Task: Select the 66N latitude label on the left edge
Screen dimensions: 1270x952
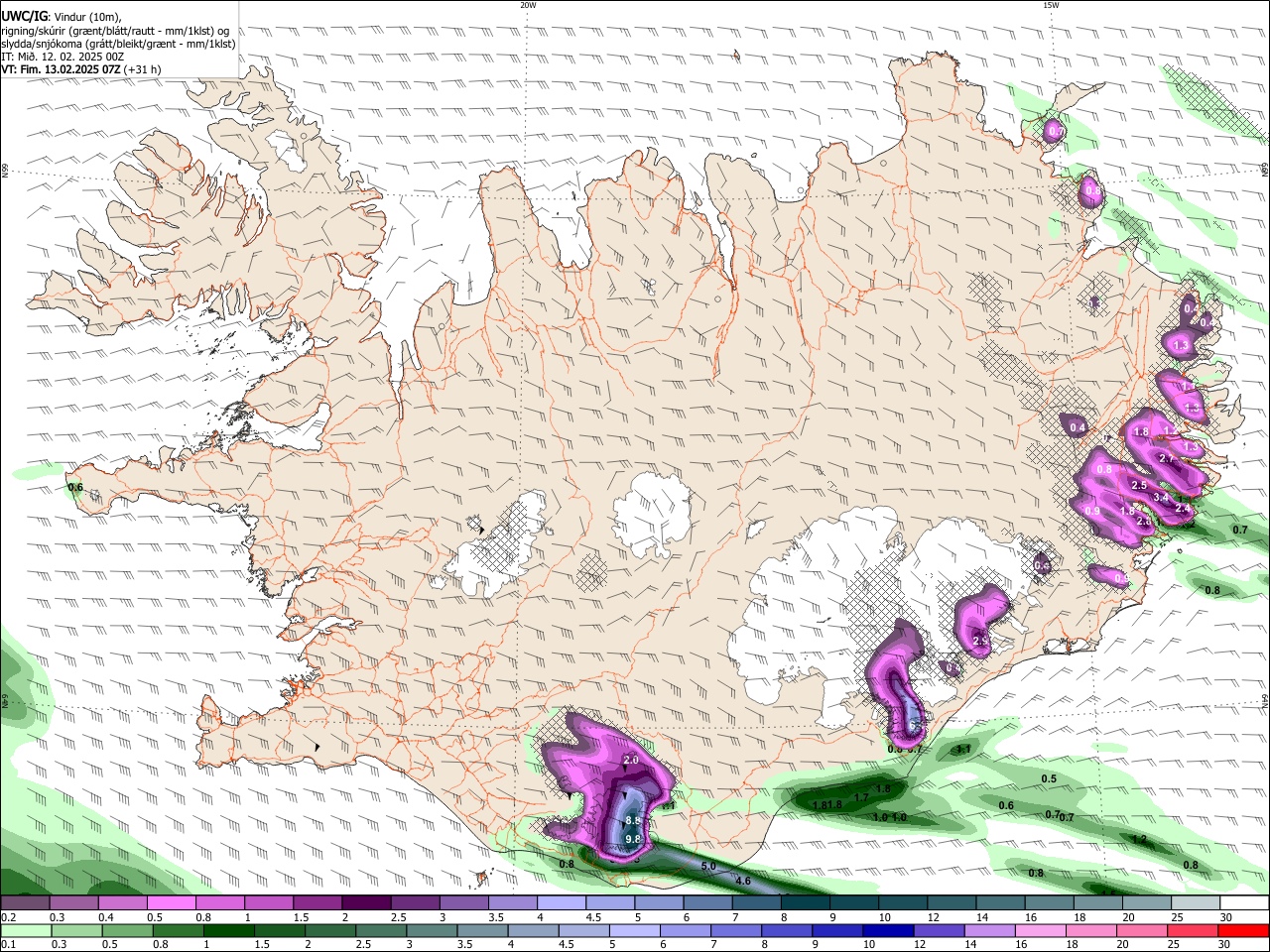Action: tap(5, 172)
